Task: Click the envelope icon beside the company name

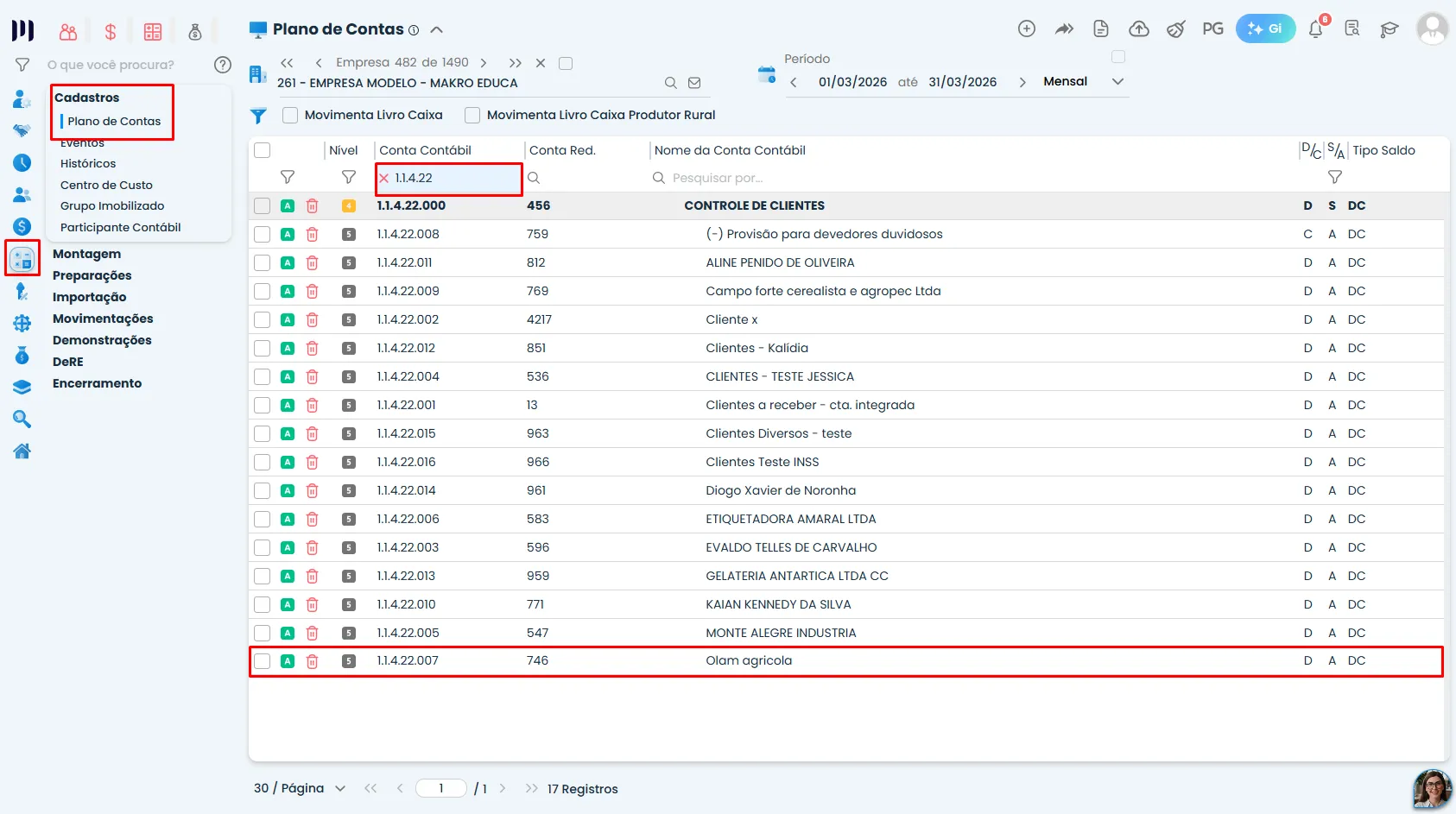Action: 694,83
